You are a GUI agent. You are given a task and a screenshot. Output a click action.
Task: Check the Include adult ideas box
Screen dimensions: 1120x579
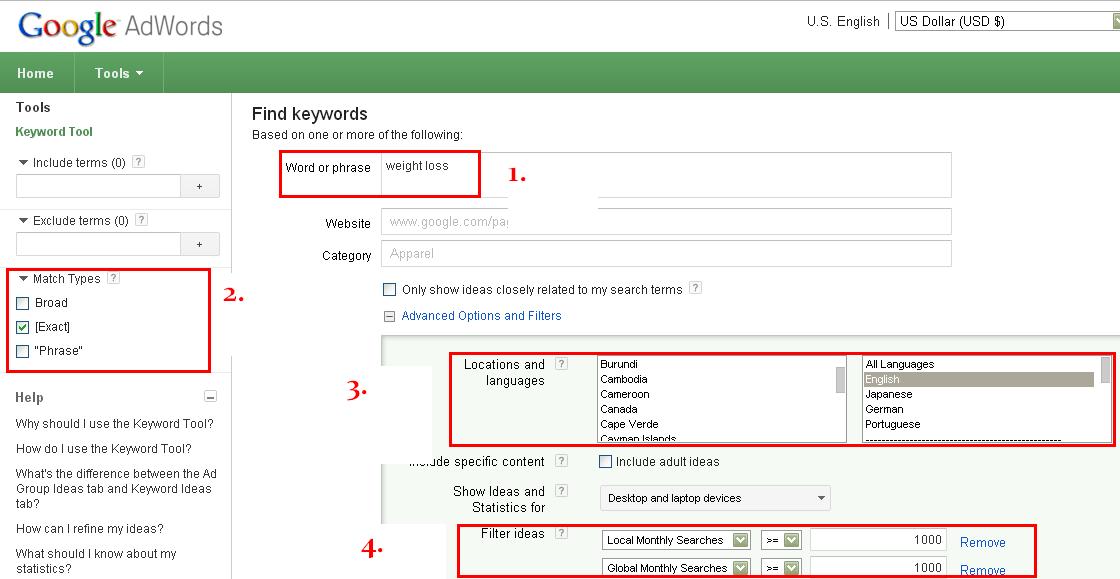605,462
